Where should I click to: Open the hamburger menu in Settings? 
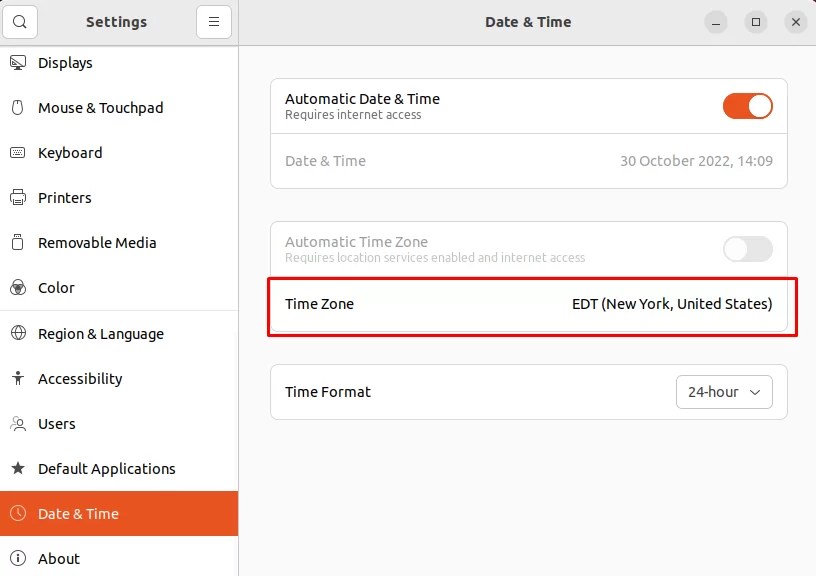(x=214, y=21)
